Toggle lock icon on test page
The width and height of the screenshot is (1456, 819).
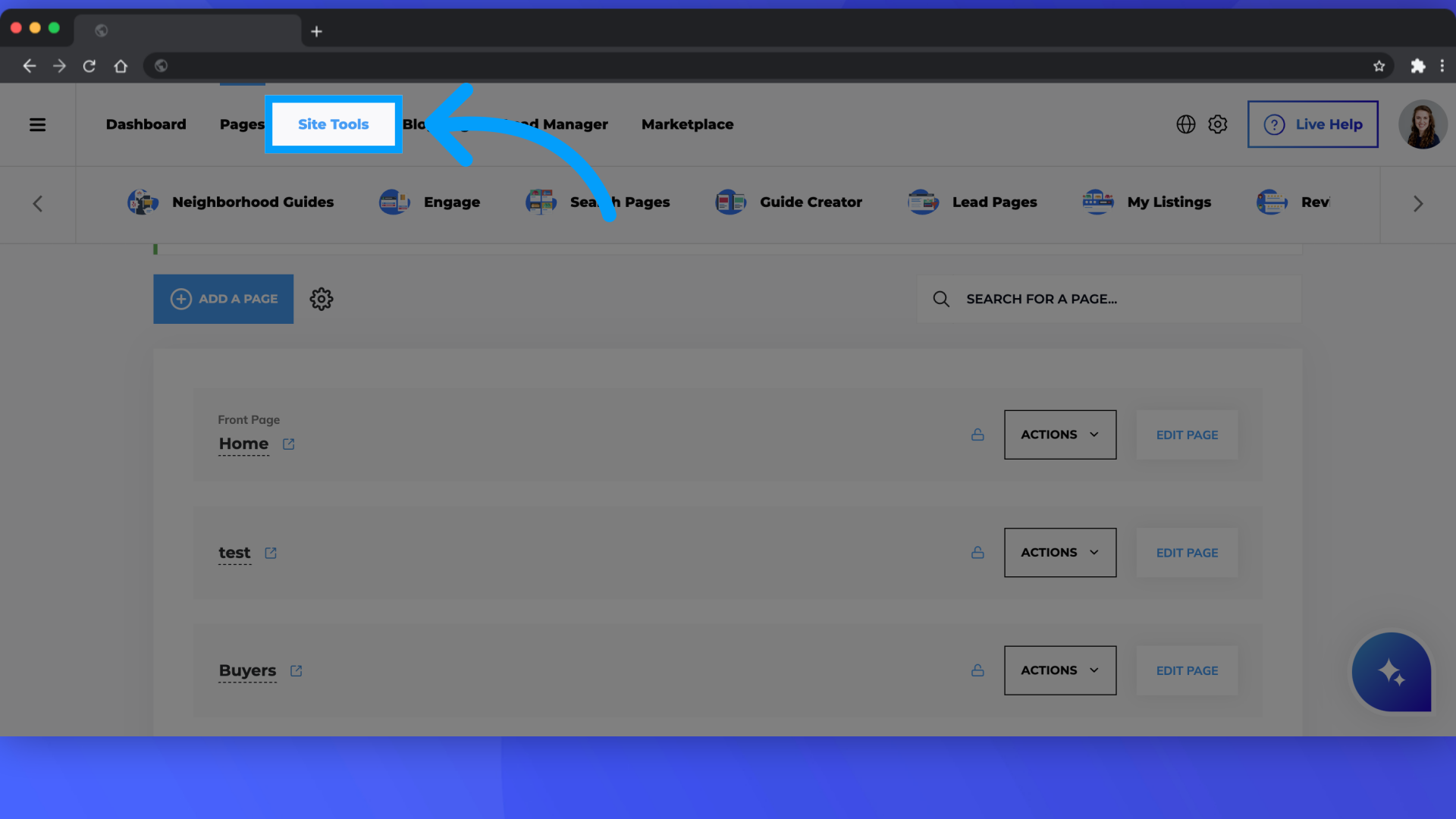click(977, 552)
